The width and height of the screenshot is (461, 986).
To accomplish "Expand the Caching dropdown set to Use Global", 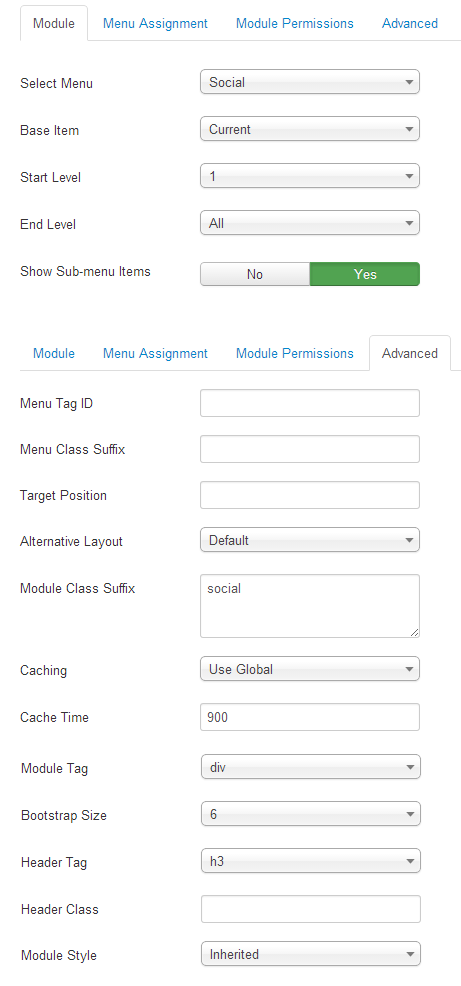I will (309, 669).
